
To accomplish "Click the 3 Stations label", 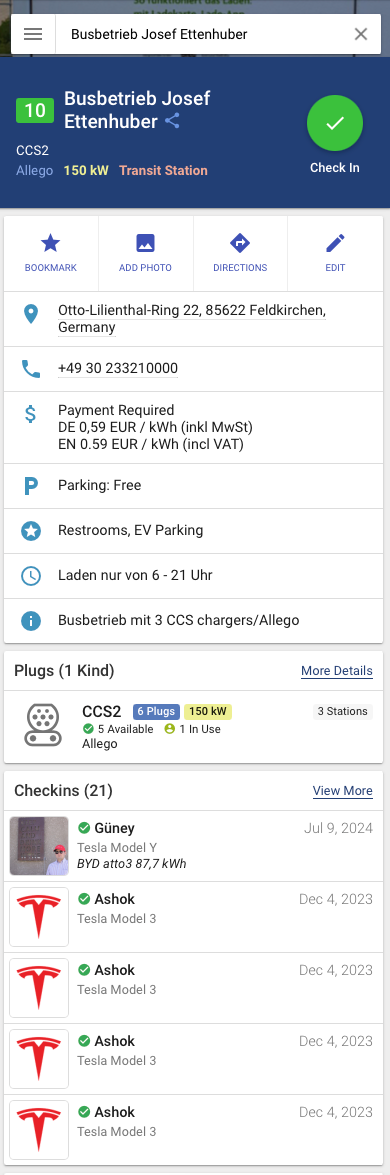I will pos(343,711).
